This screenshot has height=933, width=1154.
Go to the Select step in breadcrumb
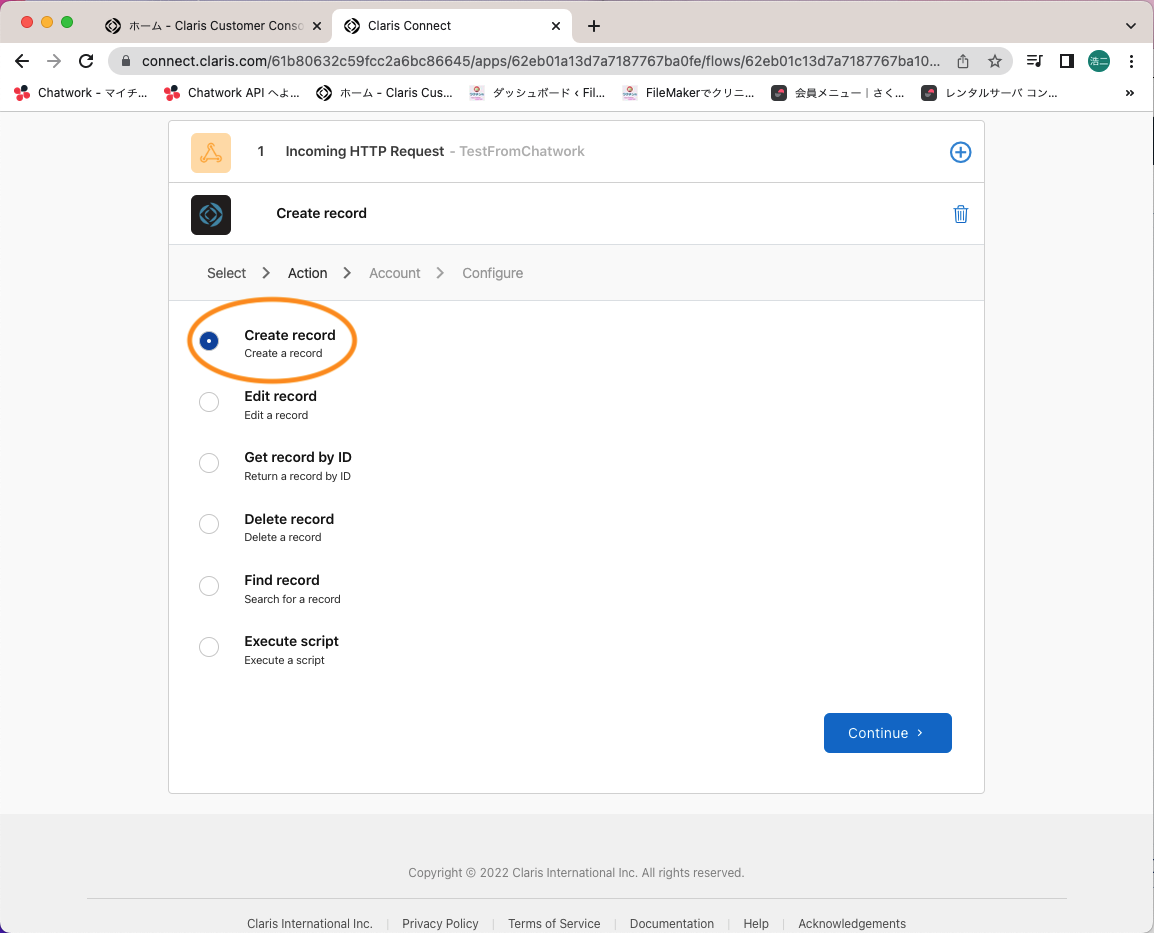tap(227, 273)
